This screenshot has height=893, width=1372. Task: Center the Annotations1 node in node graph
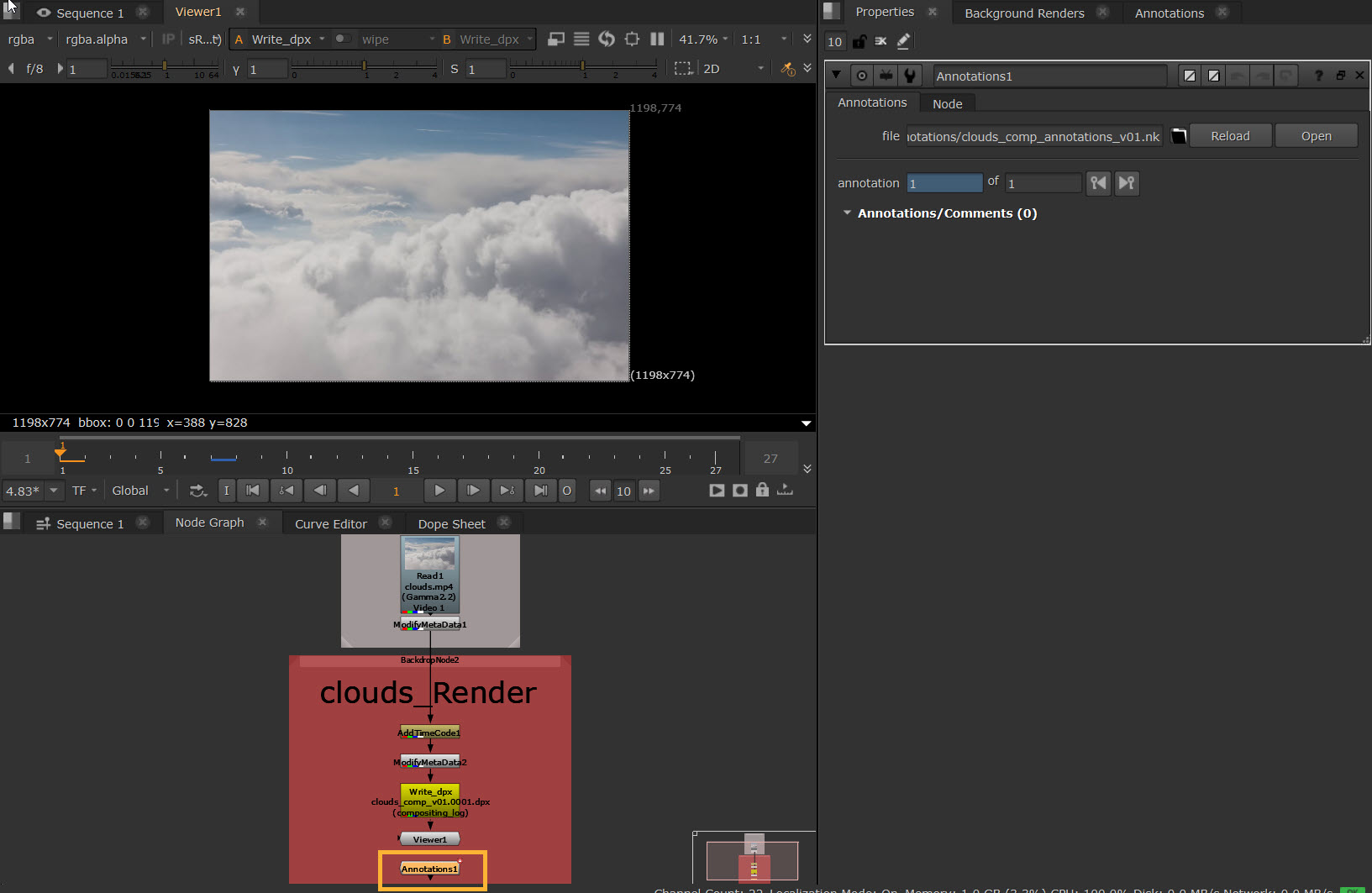861,76
